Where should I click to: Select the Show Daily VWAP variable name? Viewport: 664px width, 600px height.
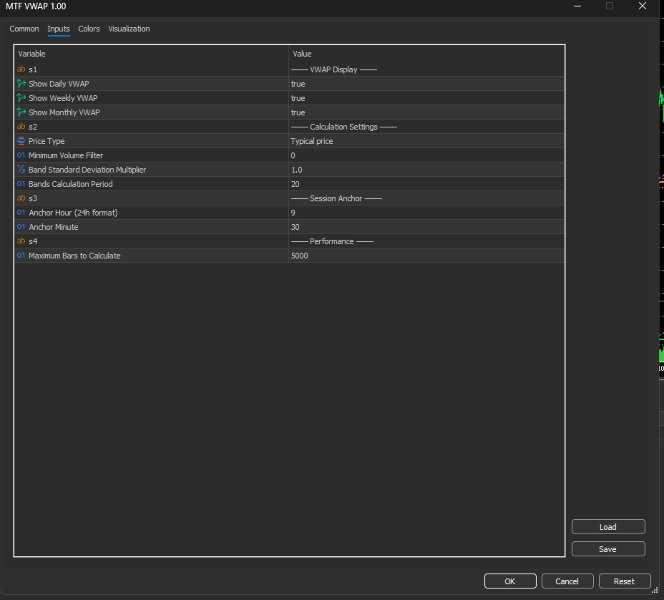coord(59,84)
